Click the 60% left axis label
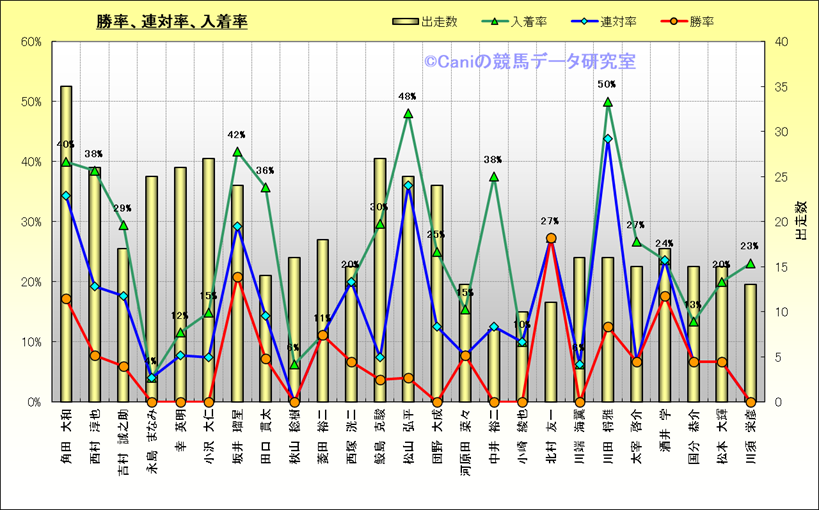The width and height of the screenshot is (819, 510). point(30,42)
